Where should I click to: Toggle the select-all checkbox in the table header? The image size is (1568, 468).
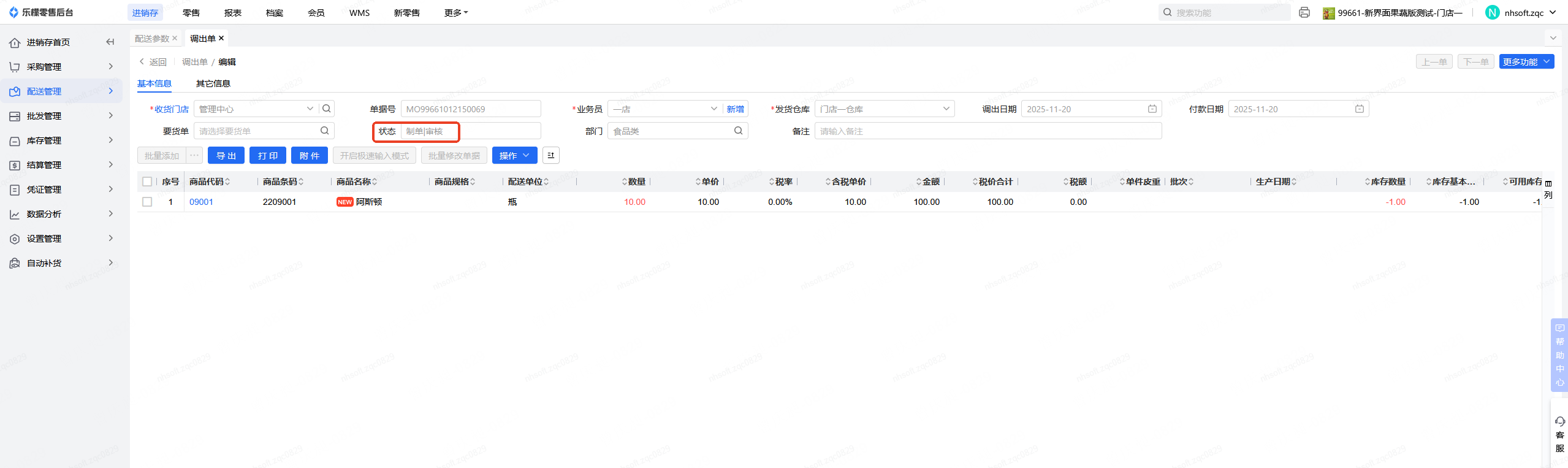147,182
